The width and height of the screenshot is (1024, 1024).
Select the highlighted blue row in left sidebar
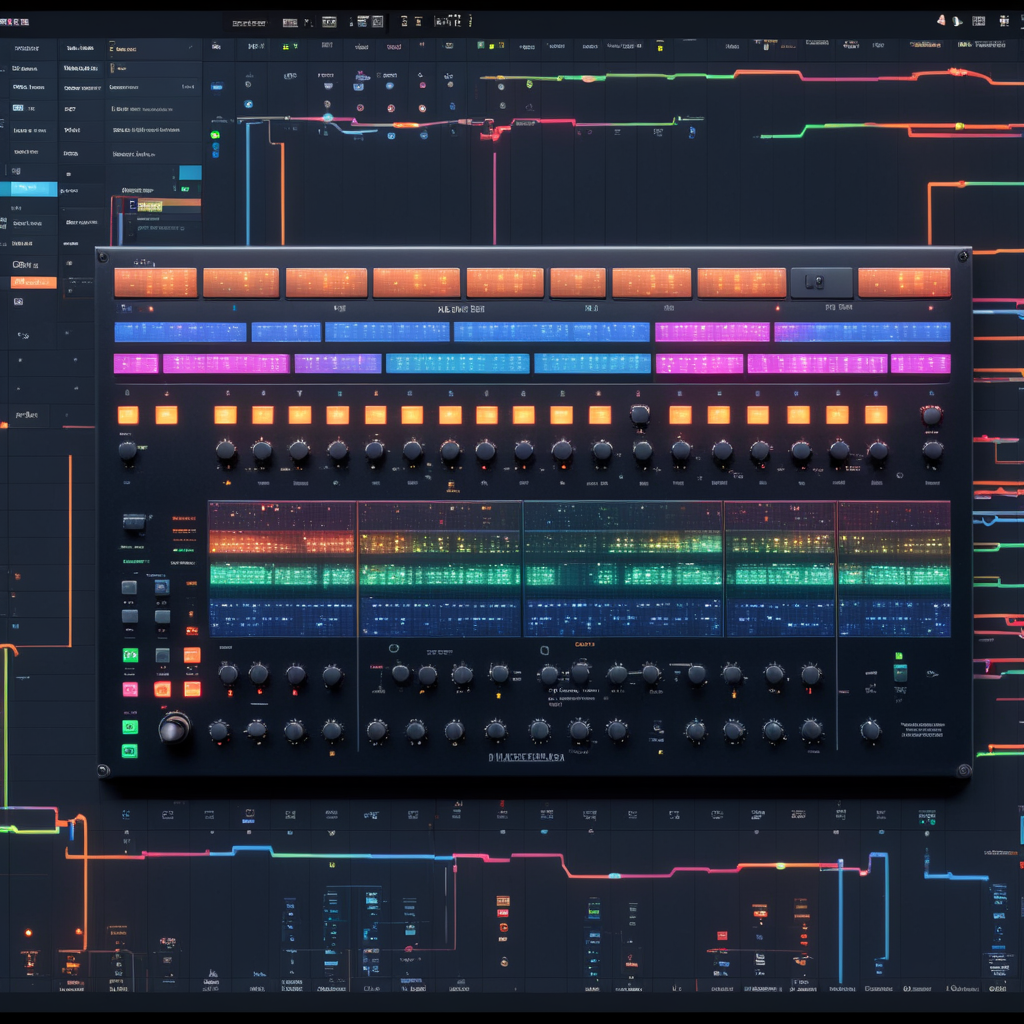click(33, 188)
